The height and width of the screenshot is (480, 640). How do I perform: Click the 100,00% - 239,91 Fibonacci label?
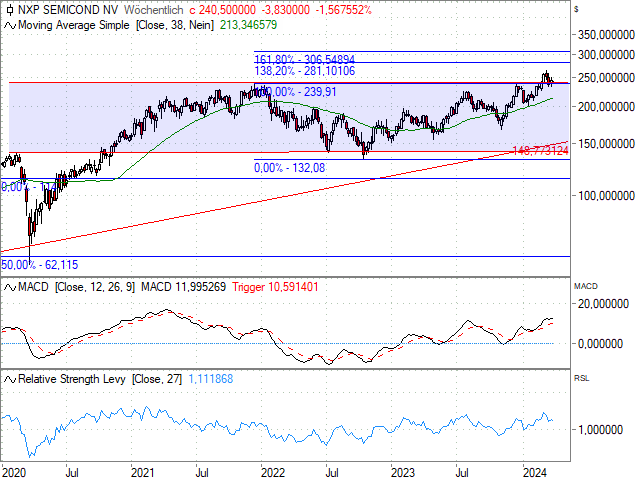[296, 92]
